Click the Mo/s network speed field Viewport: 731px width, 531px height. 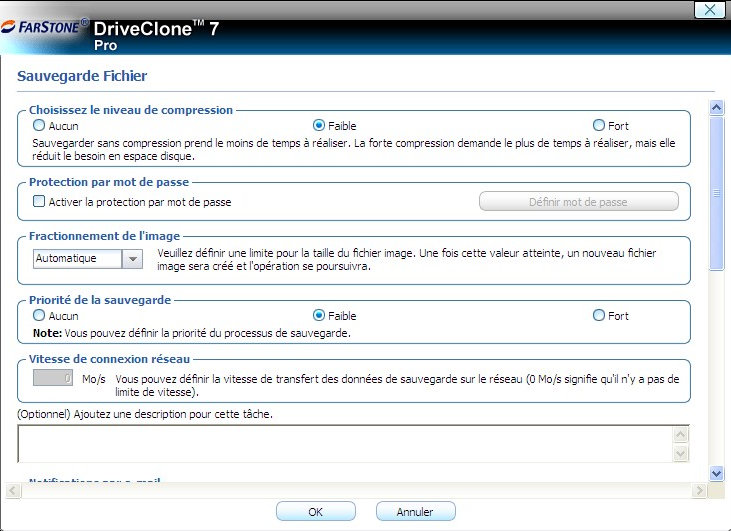53,378
